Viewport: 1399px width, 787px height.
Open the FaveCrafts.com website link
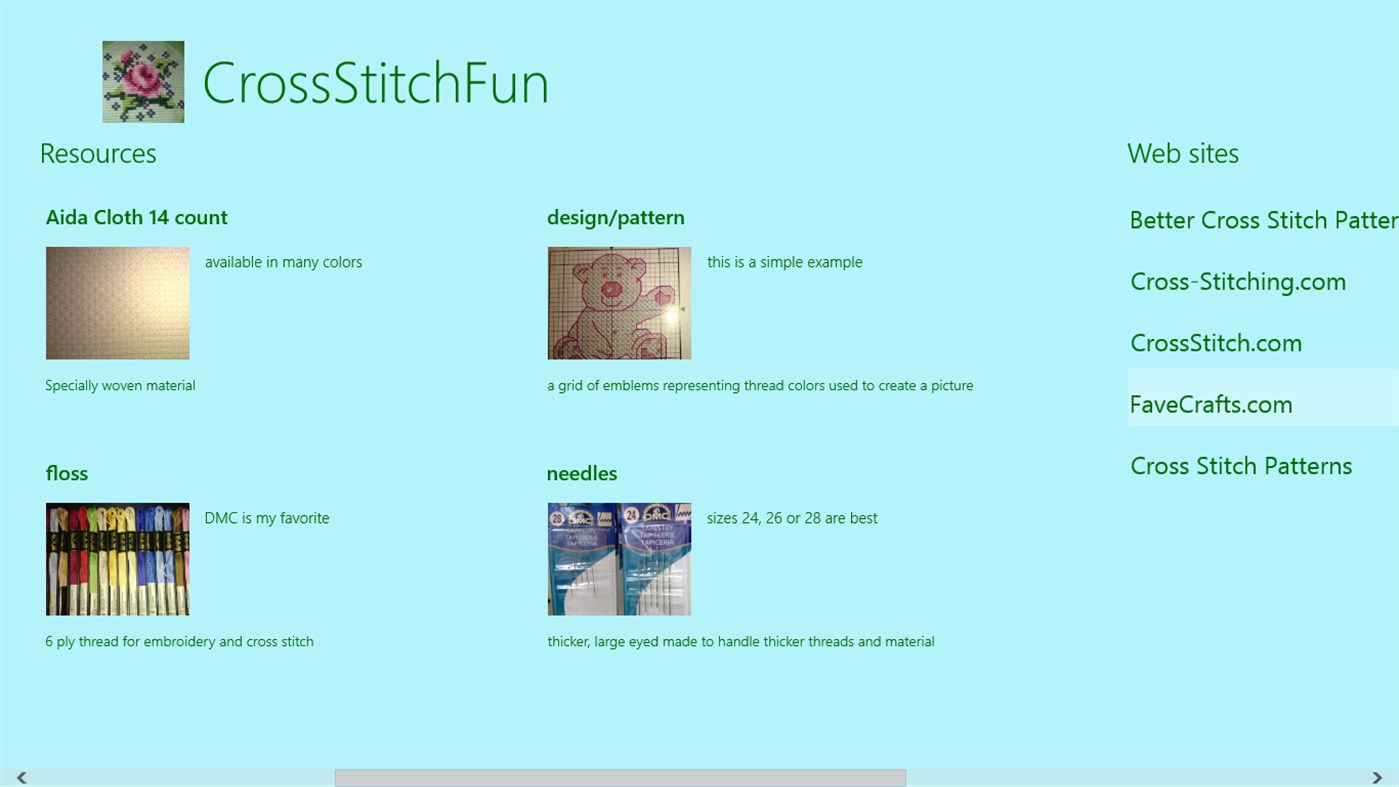click(1211, 405)
